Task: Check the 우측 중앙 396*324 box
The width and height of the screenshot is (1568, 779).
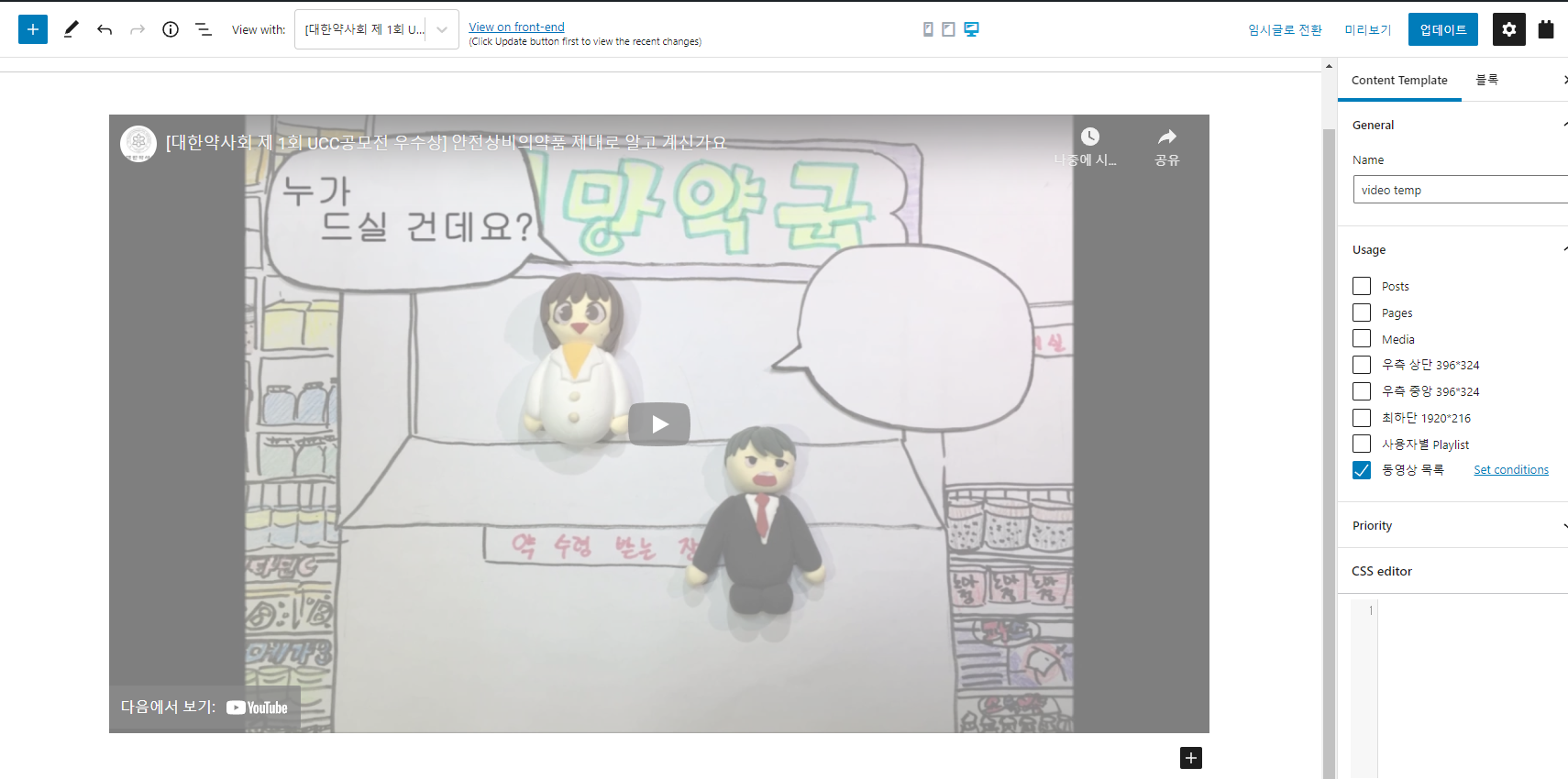Action: 1362,391
